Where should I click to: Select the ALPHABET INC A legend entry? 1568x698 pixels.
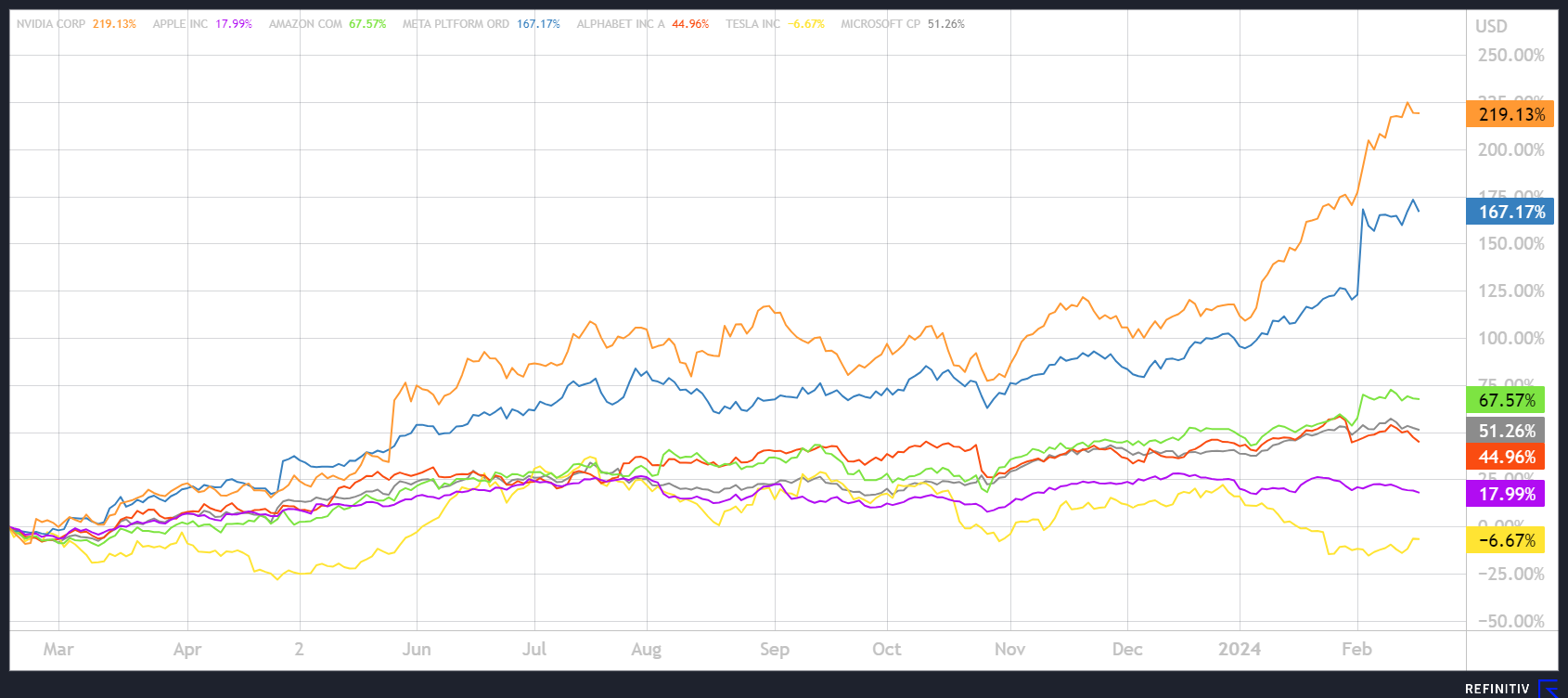(621, 24)
